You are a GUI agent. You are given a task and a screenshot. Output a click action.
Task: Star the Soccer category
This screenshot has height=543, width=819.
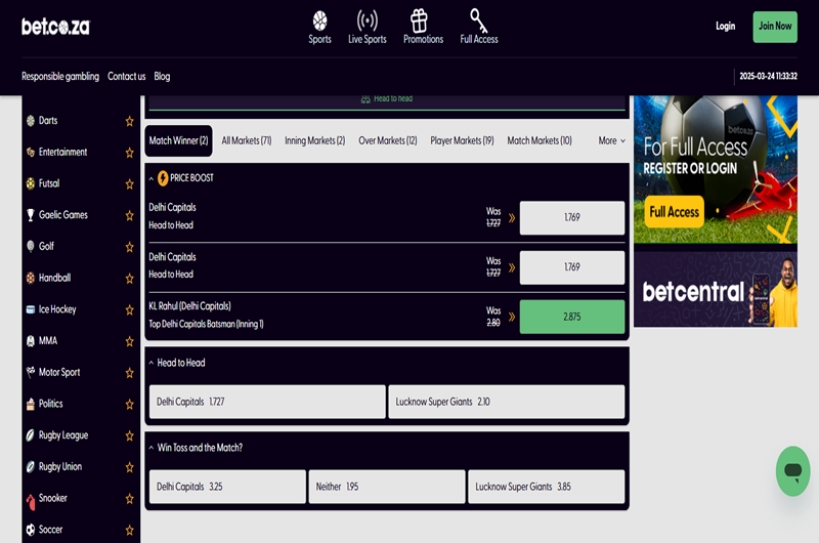click(130, 530)
